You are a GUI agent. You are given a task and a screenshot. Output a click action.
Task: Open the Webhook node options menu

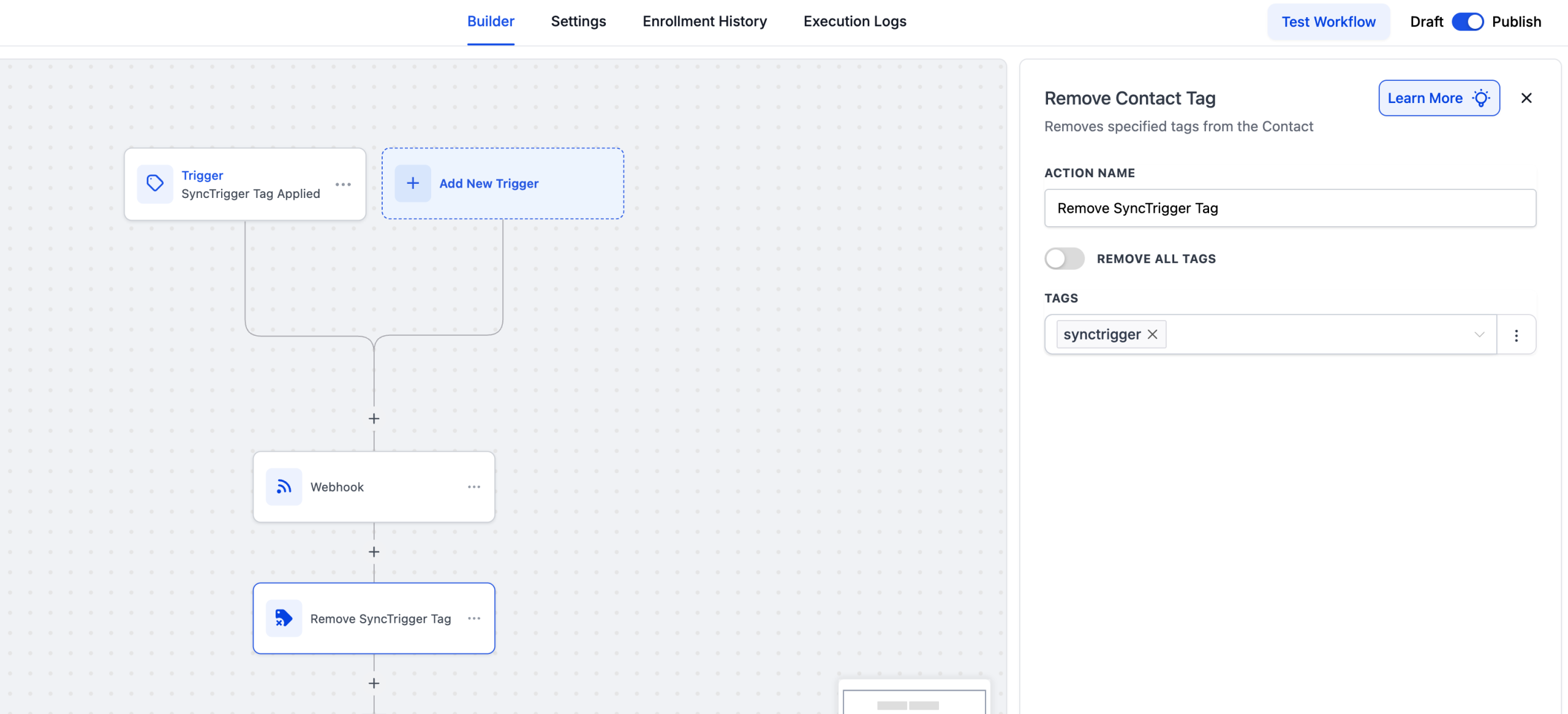pos(474,487)
